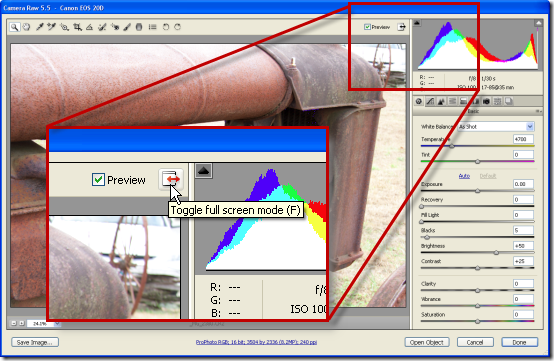Screen dimensions: 554x361
Task: Pick the White Balance eyedropper tool
Action: pos(39,27)
